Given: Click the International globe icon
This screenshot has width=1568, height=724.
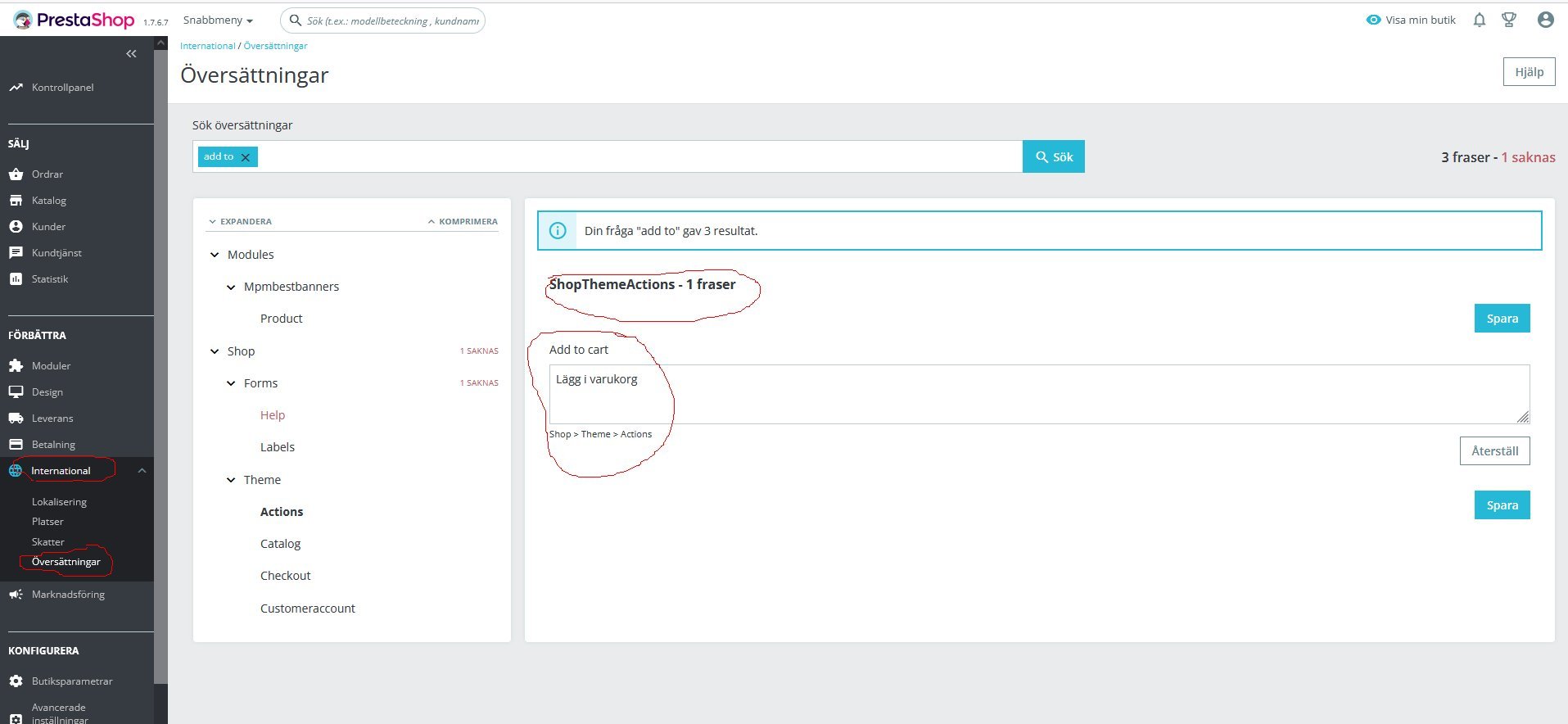Looking at the screenshot, I should tap(16, 471).
